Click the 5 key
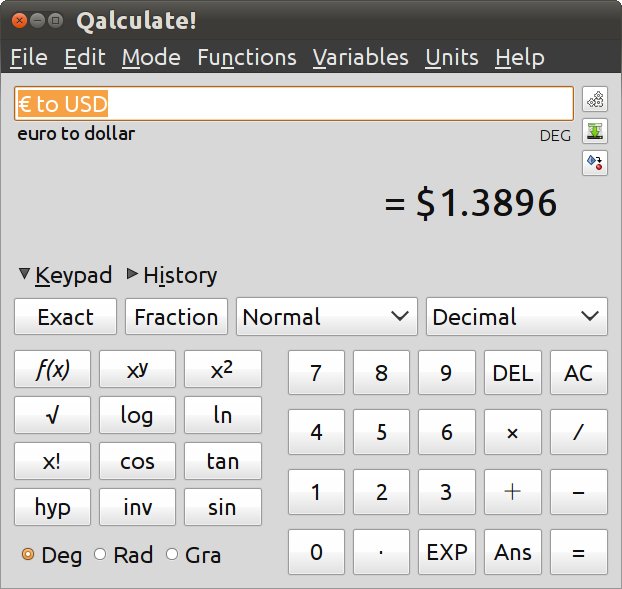Image resolution: width=622 pixels, height=589 pixels. coord(381,432)
